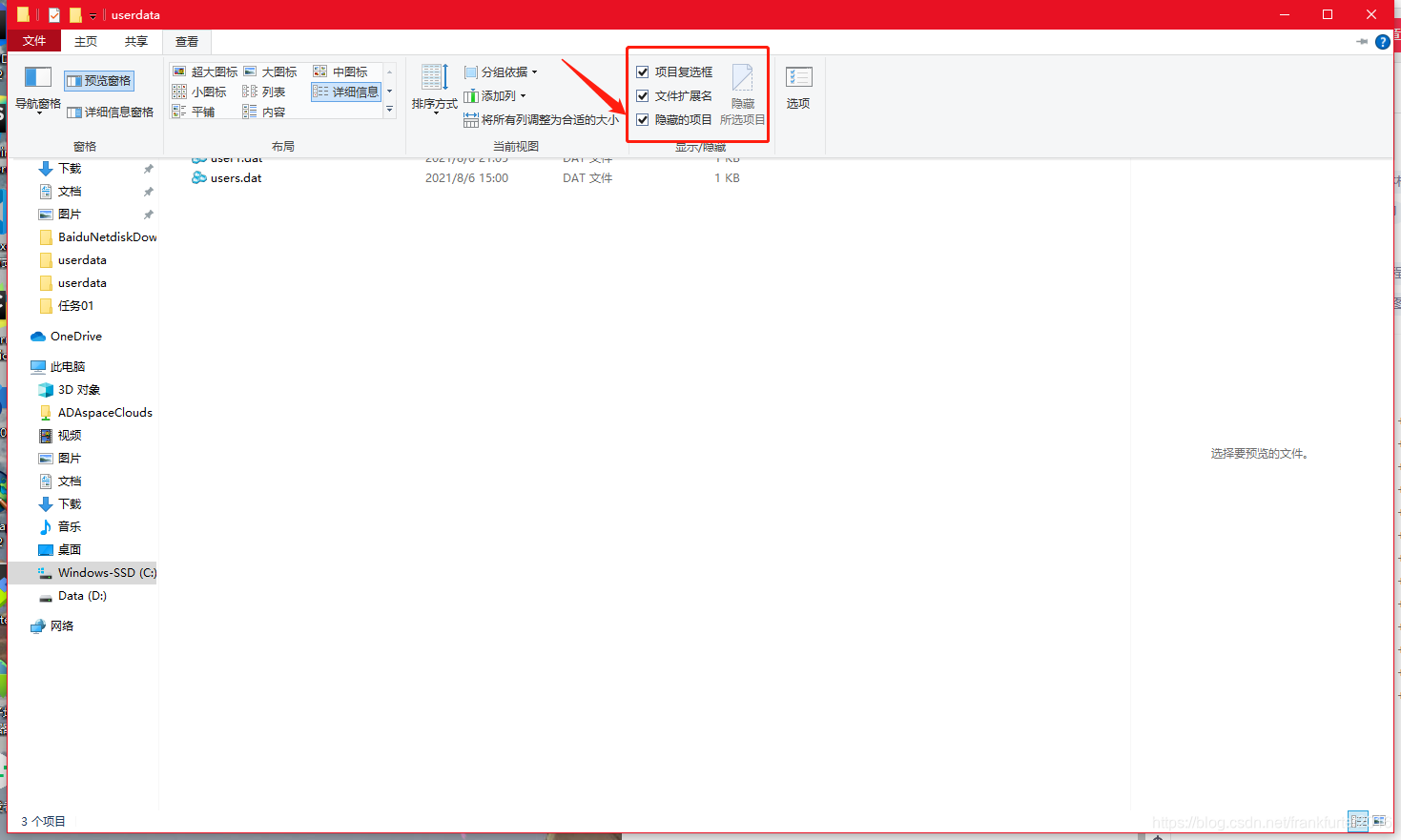This screenshot has width=1401, height=840.
Task: Switch to details view in status bar
Action: click(x=1358, y=821)
